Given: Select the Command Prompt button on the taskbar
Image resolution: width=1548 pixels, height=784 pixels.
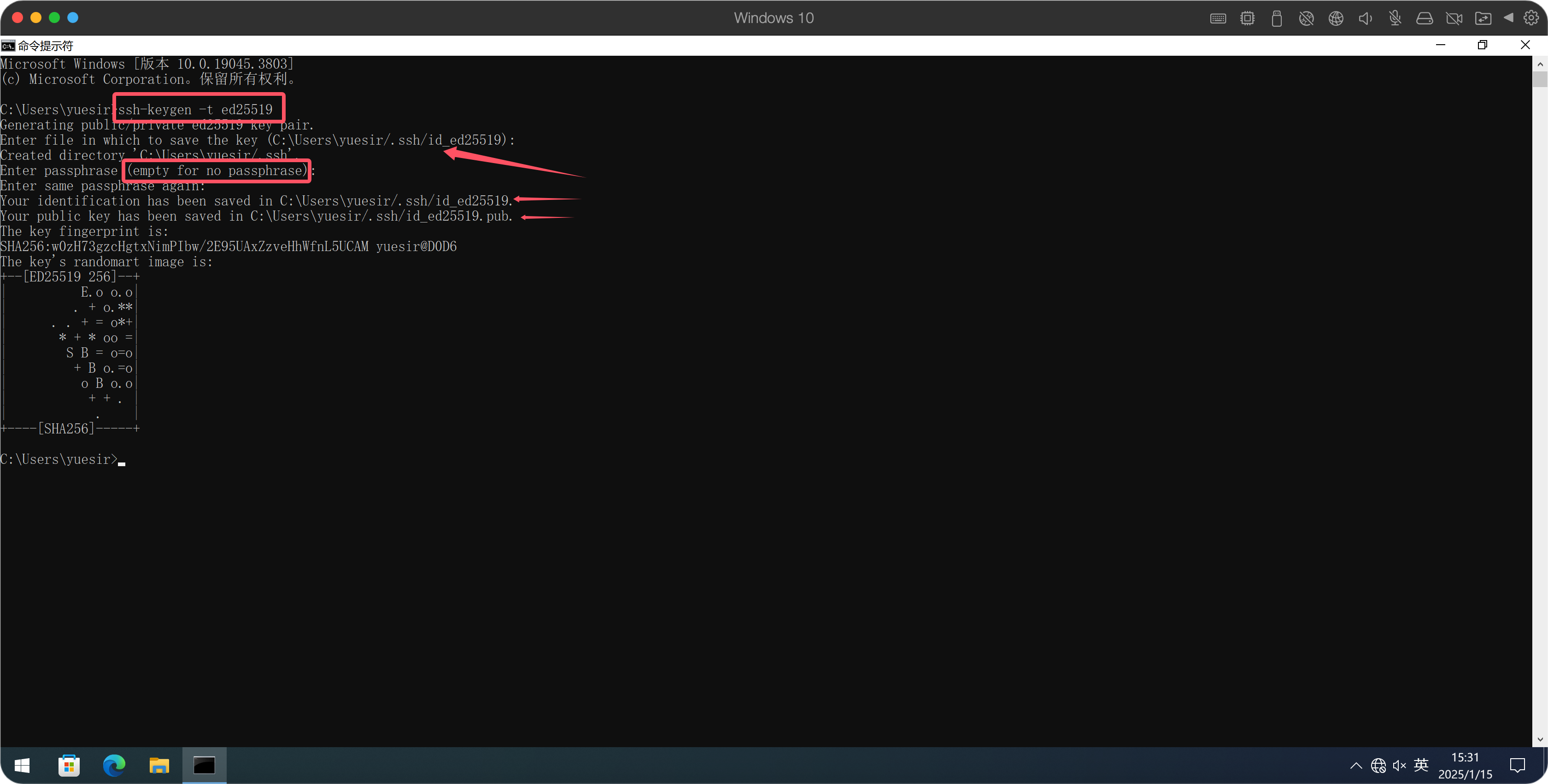Looking at the screenshot, I should pos(204,766).
